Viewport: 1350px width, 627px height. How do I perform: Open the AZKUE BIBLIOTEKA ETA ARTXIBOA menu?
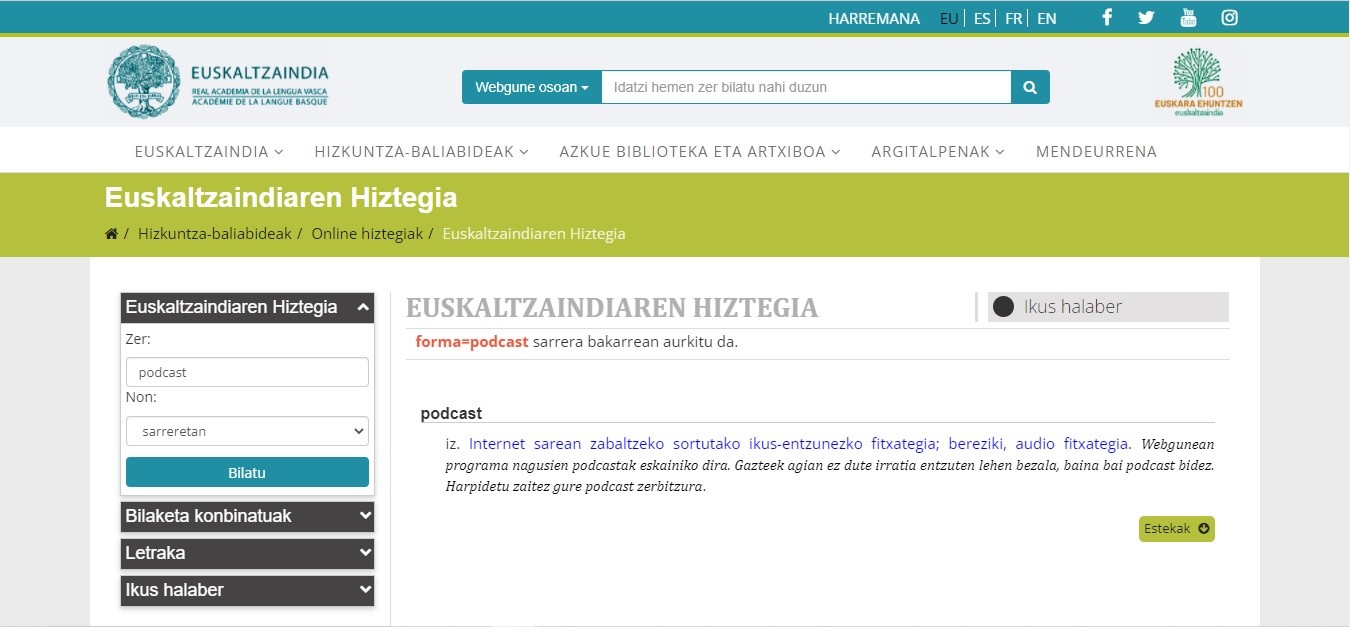pos(700,152)
